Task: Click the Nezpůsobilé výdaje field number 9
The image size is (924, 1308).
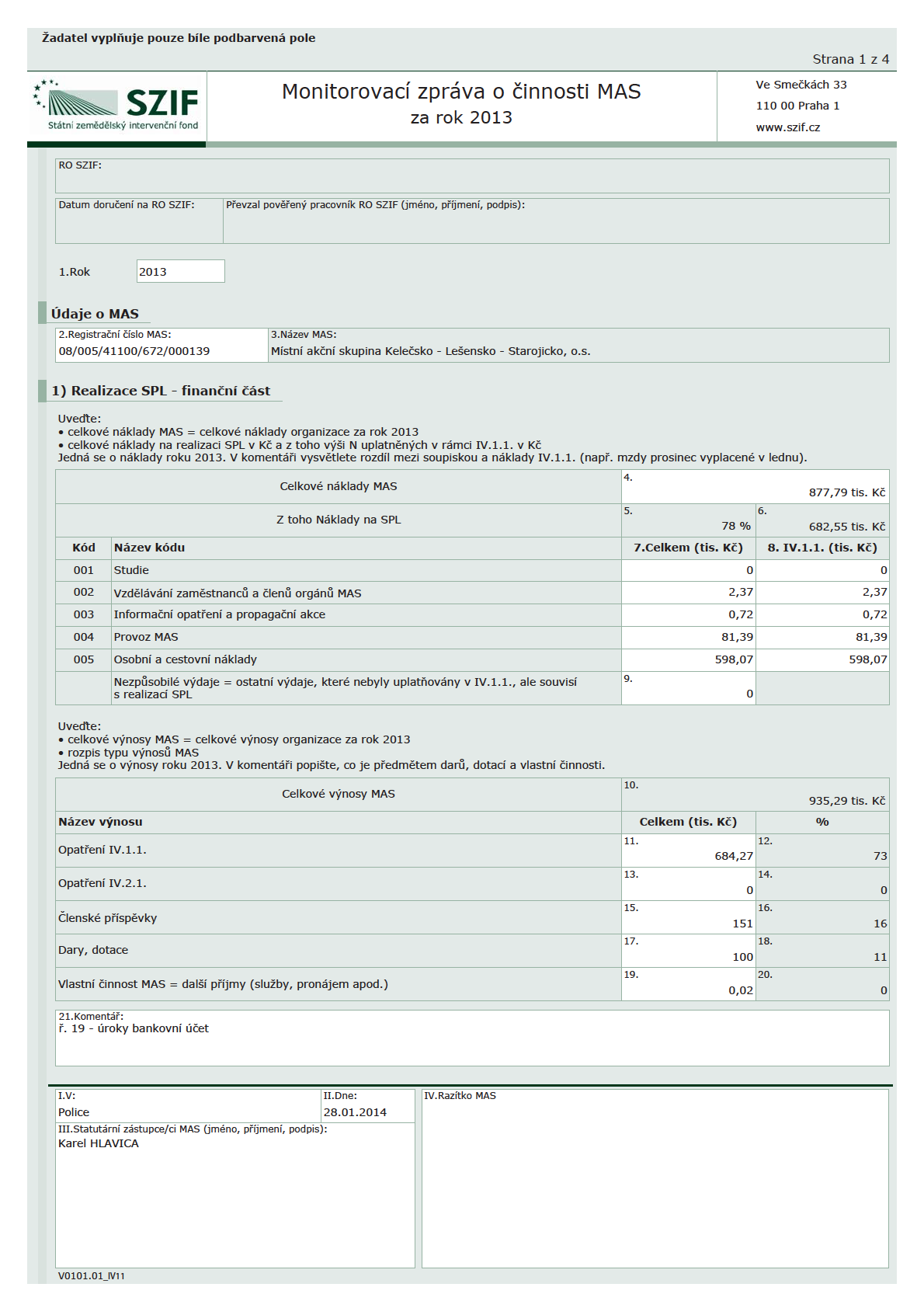Action: [x=688, y=688]
